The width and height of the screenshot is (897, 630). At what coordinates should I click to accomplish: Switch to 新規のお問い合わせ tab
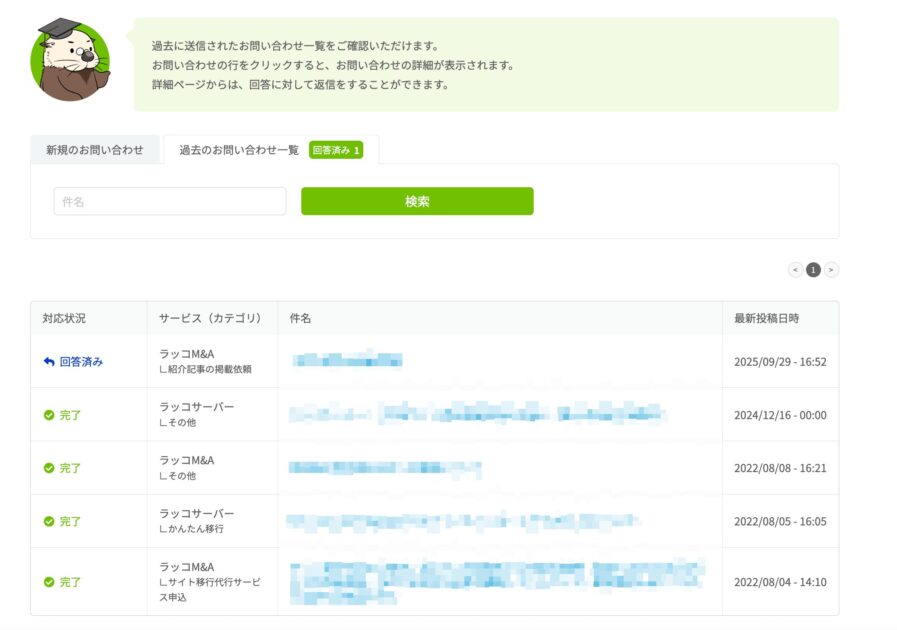tap(95, 150)
